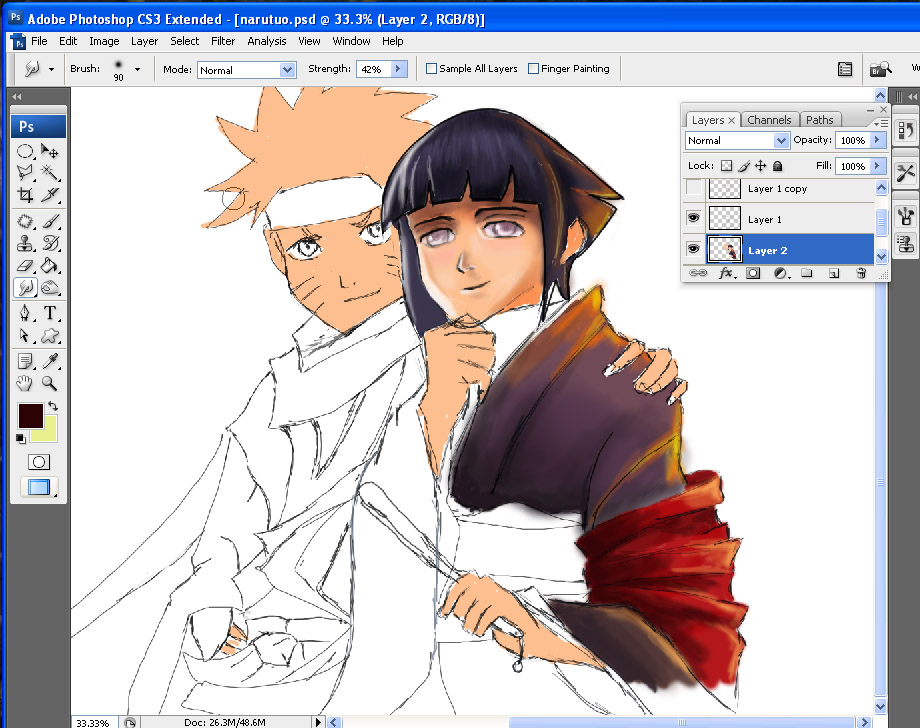The height and width of the screenshot is (728, 920).
Task: Open the Layers panel options menu
Action: tap(881, 123)
